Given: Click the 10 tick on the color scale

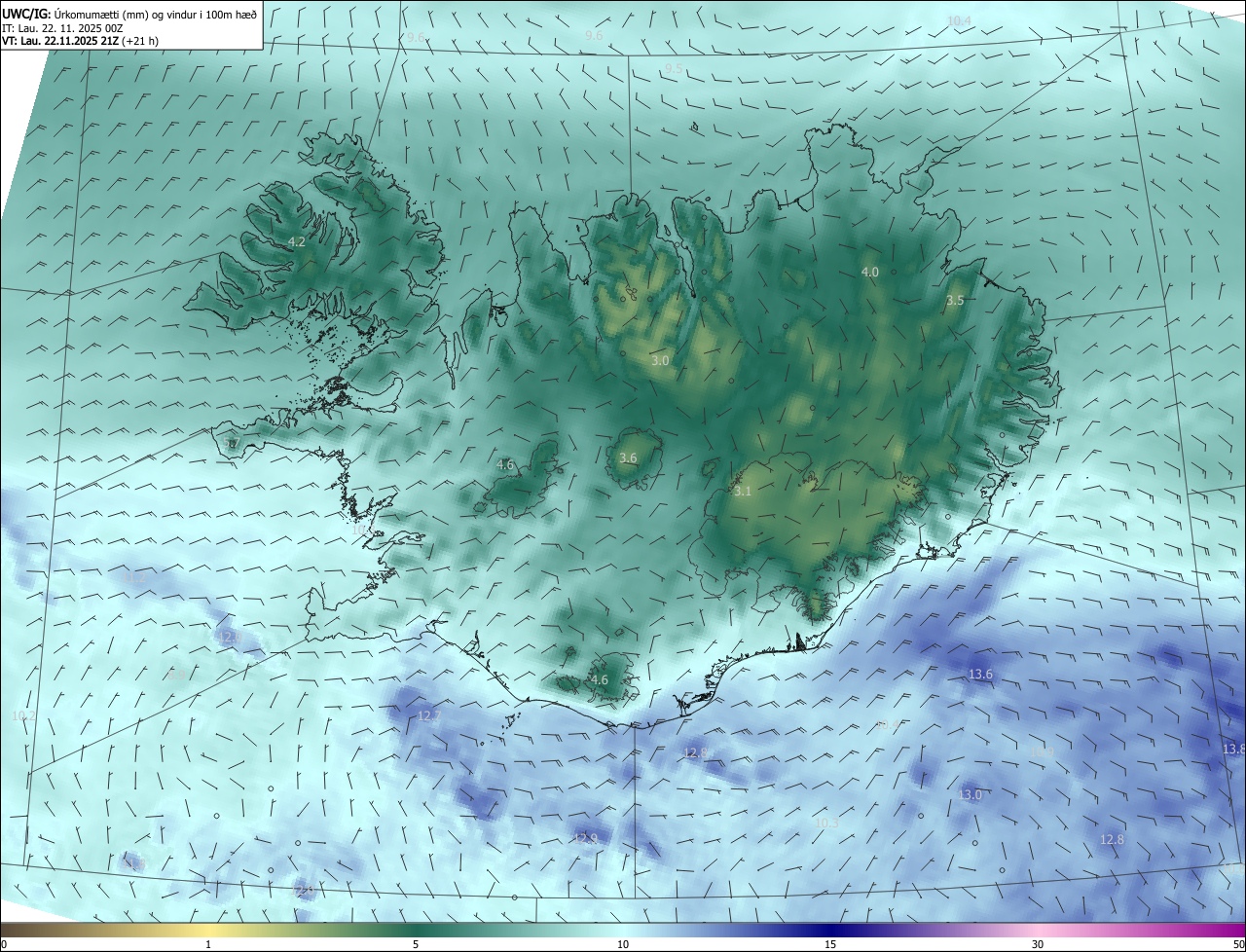Looking at the screenshot, I should [623, 944].
